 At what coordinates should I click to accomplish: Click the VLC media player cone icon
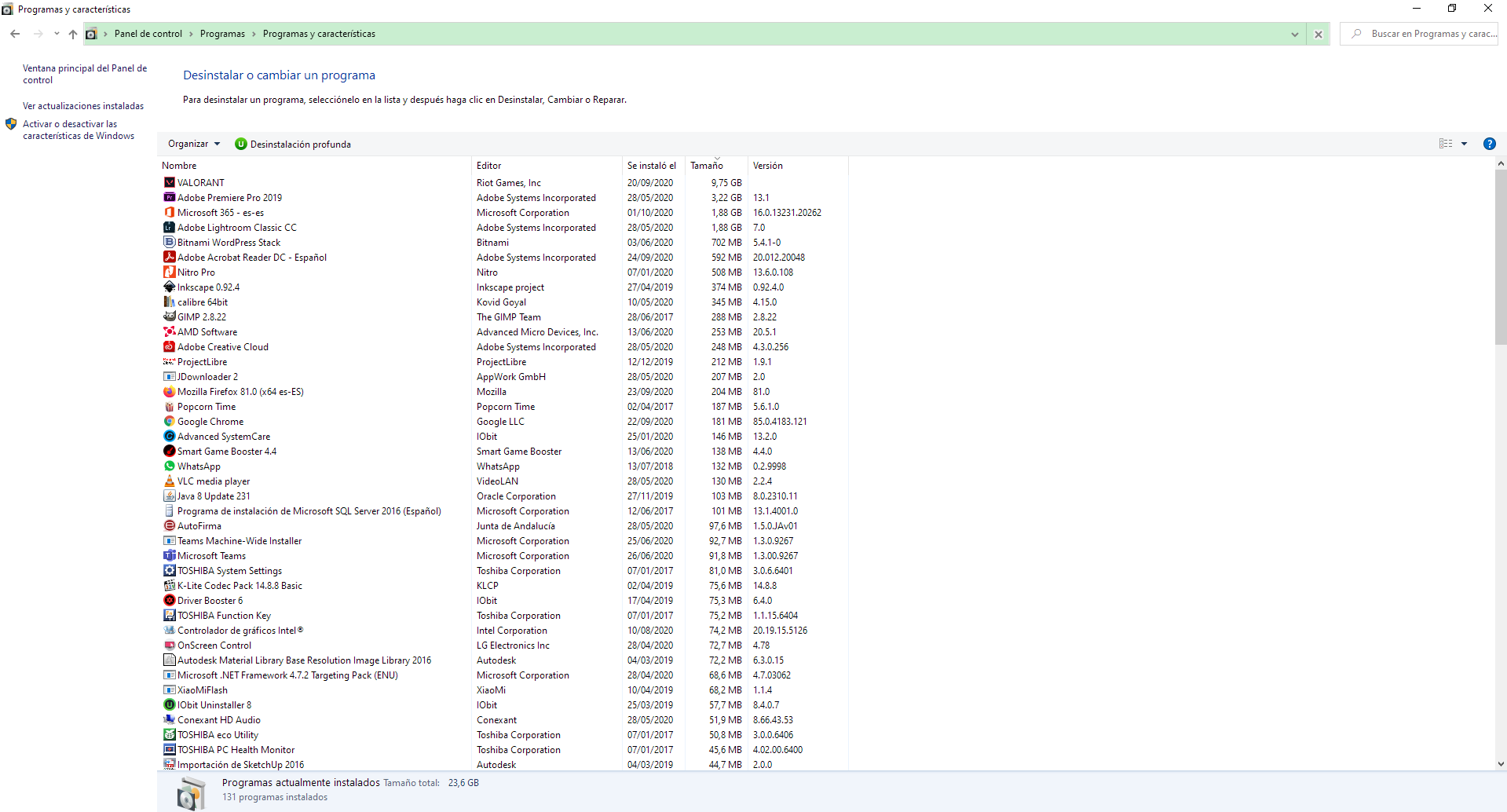tap(169, 481)
